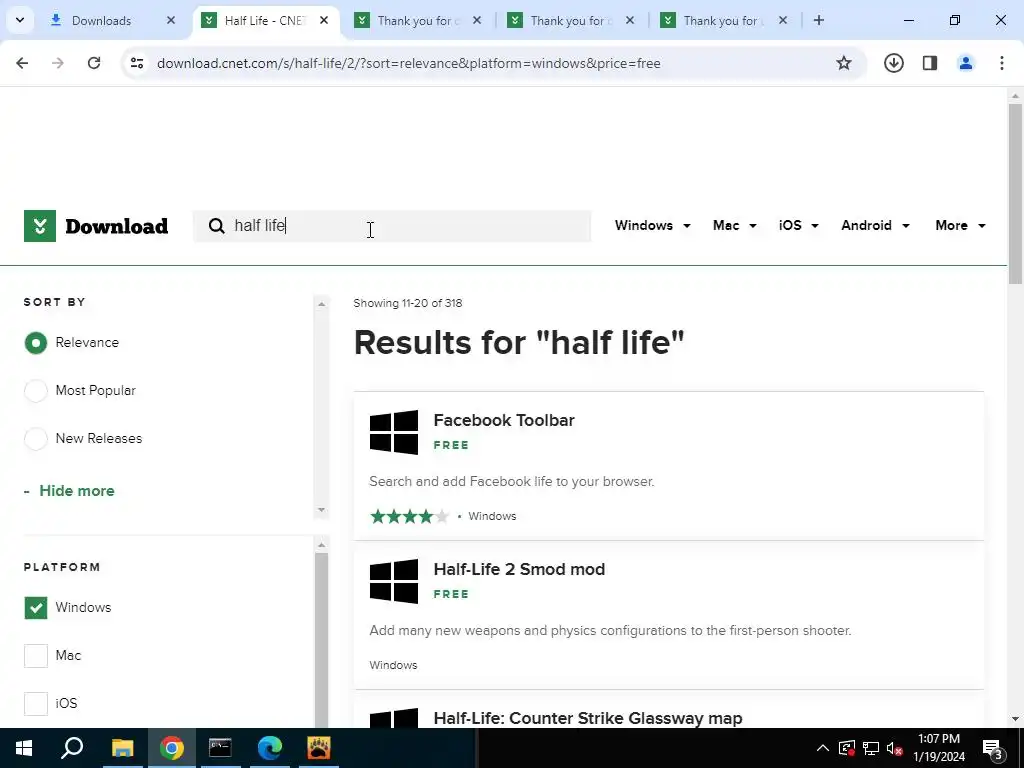Click the network tray icon
Image resolution: width=1024 pixels, height=768 pixels.
point(871,748)
